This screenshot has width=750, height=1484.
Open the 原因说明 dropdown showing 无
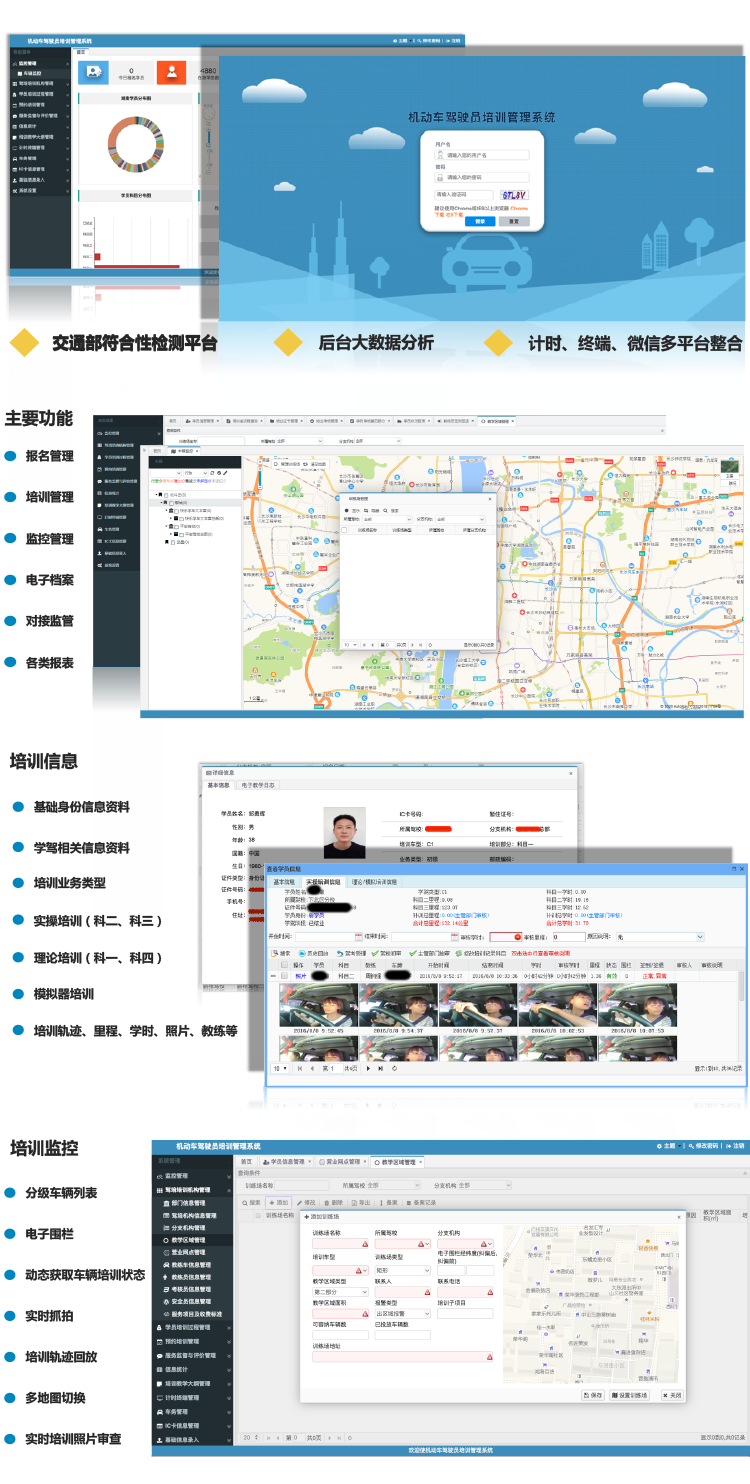click(x=659, y=937)
